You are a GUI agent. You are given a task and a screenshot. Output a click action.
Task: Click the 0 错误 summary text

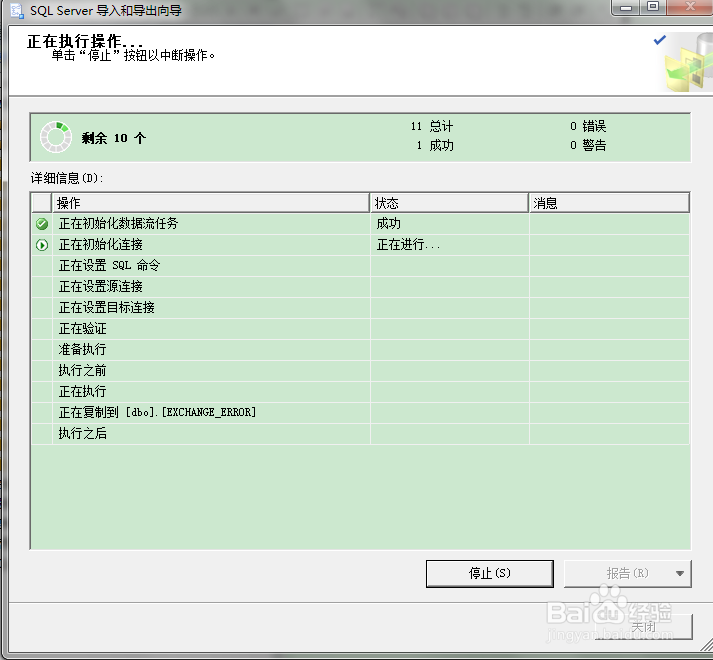tap(588, 126)
